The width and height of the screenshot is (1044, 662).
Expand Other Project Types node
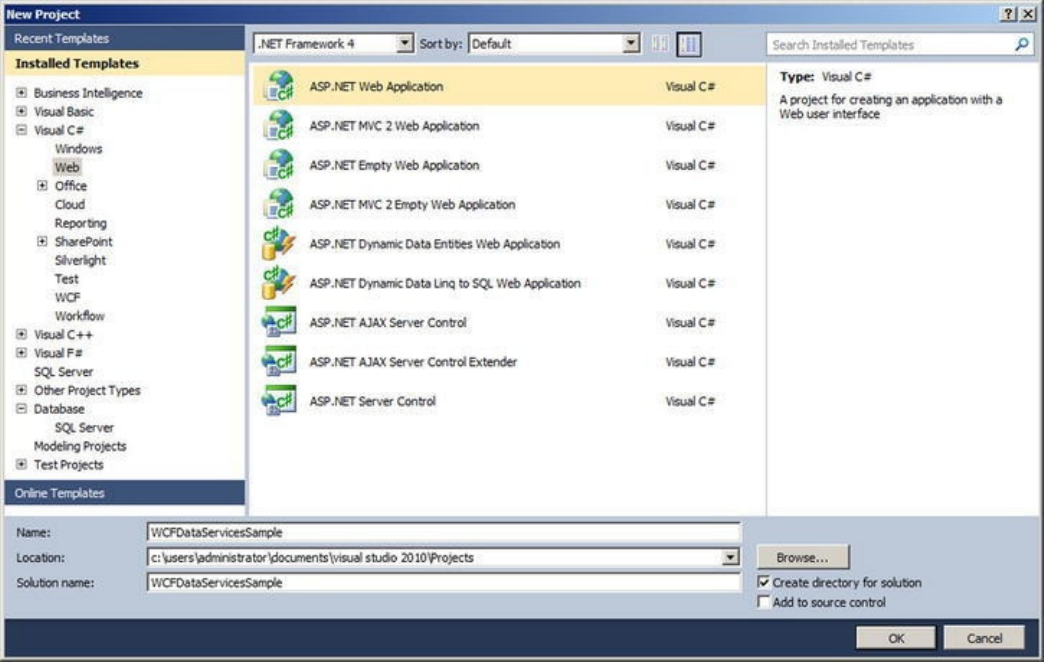21,390
